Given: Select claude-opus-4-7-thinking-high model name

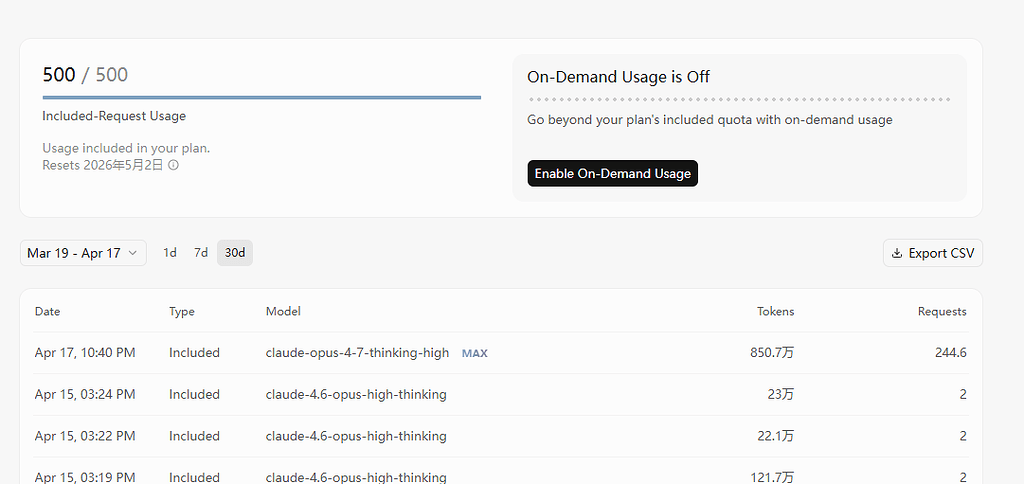Looking at the screenshot, I should pos(357,353).
